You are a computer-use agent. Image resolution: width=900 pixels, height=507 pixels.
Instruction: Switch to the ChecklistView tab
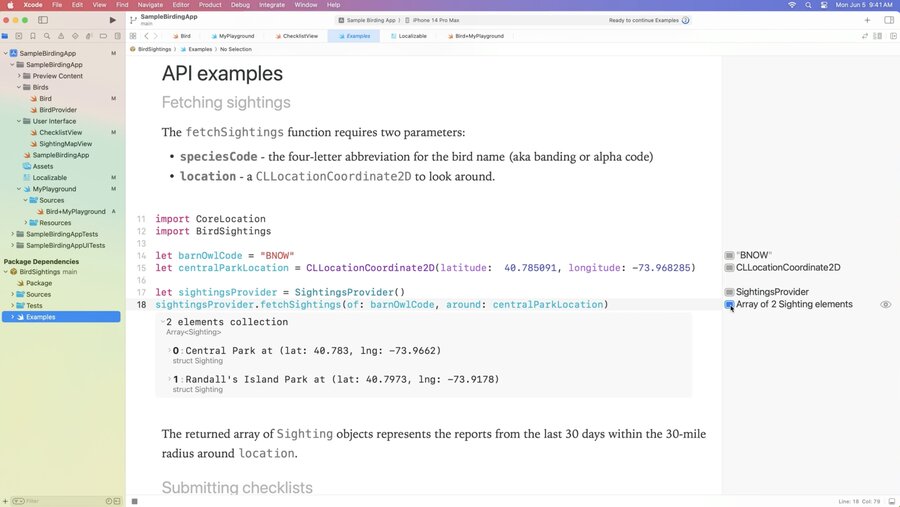tap(296, 36)
